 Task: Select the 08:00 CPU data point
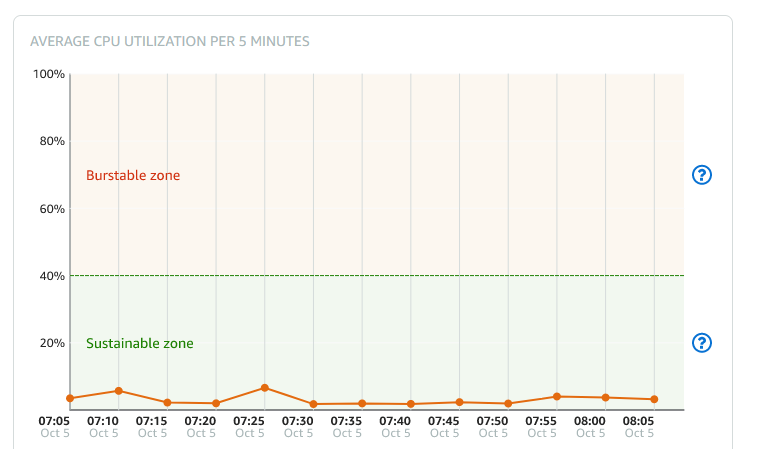(606, 397)
